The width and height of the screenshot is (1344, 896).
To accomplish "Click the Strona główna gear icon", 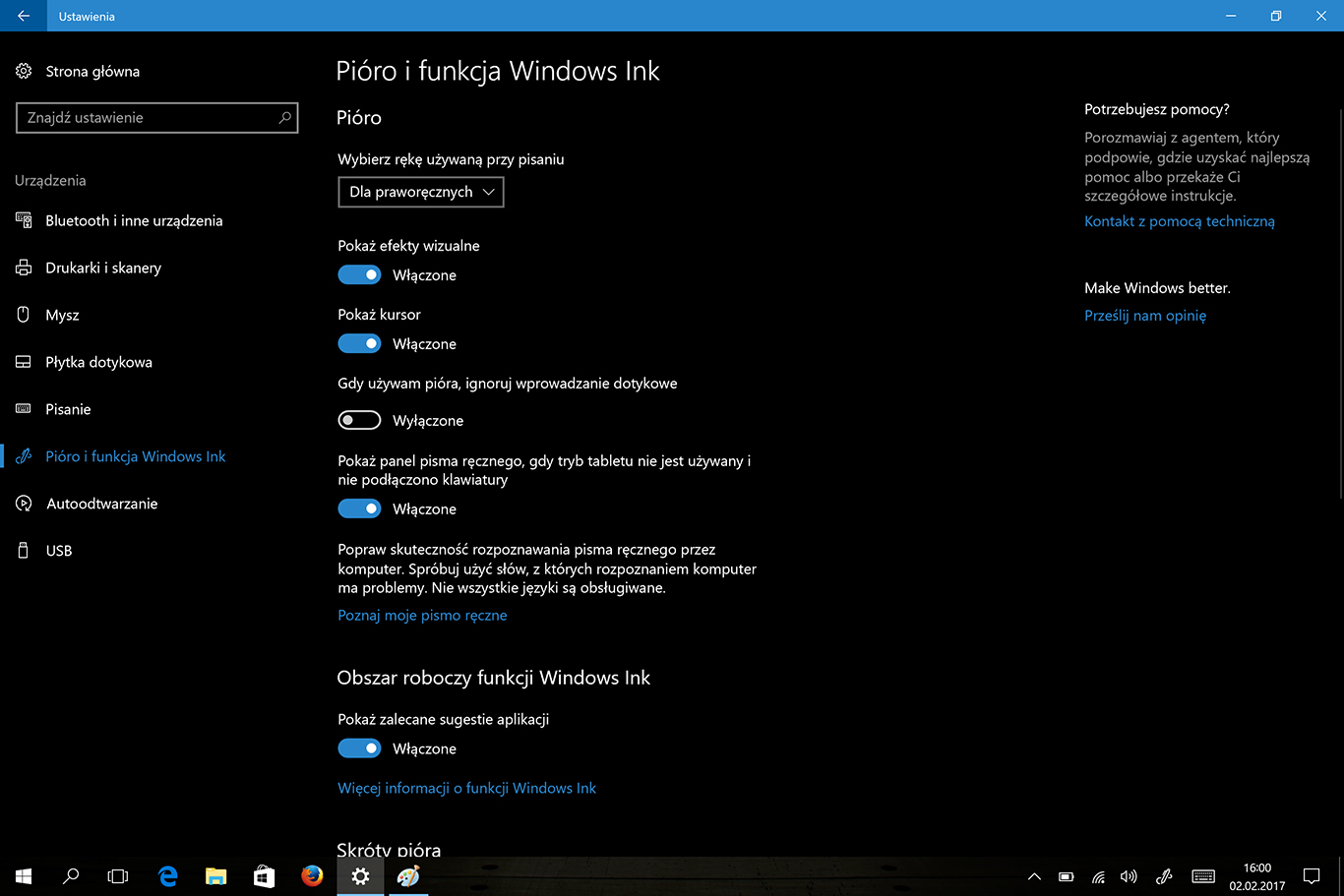I will (24, 71).
